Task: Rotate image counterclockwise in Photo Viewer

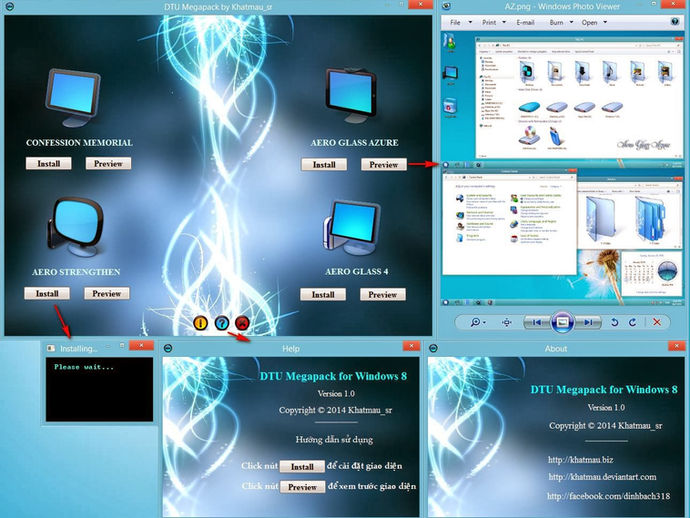Action: (615, 322)
